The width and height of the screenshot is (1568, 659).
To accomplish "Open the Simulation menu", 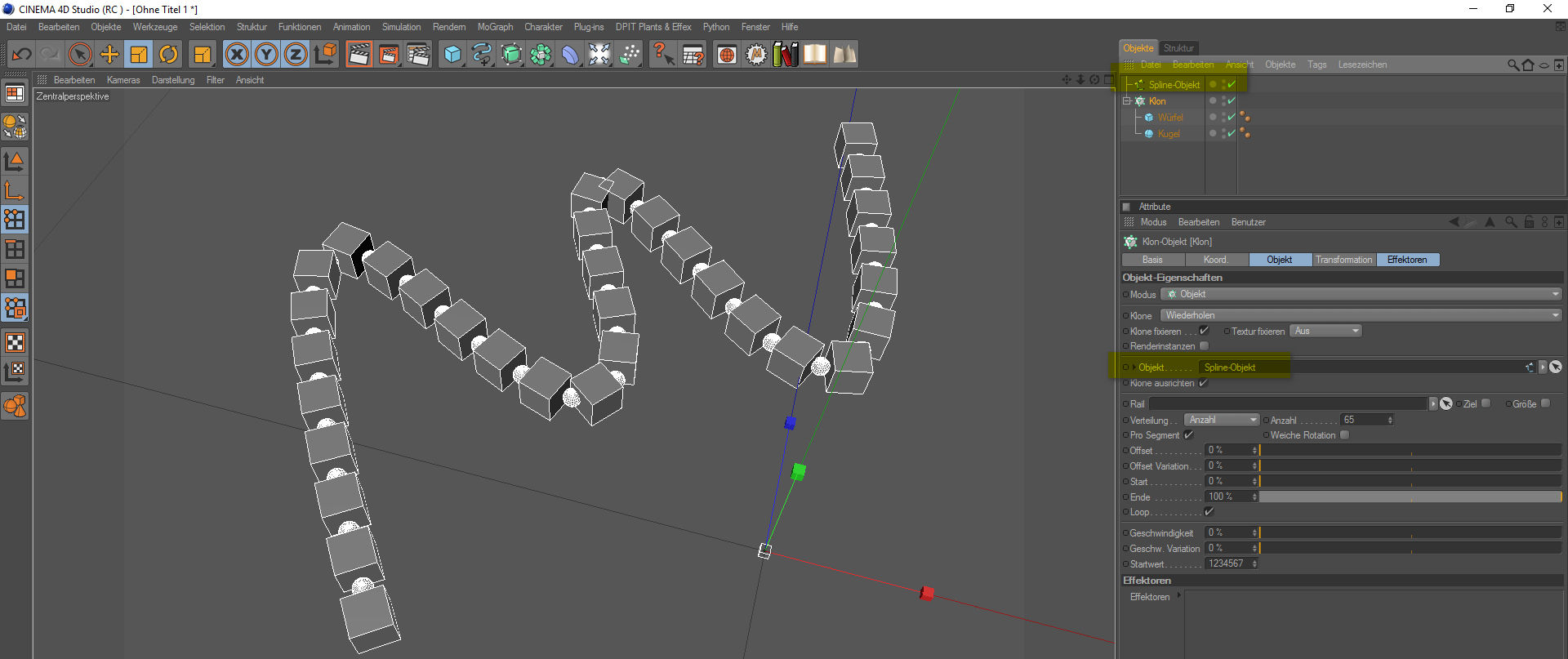I will [x=401, y=27].
